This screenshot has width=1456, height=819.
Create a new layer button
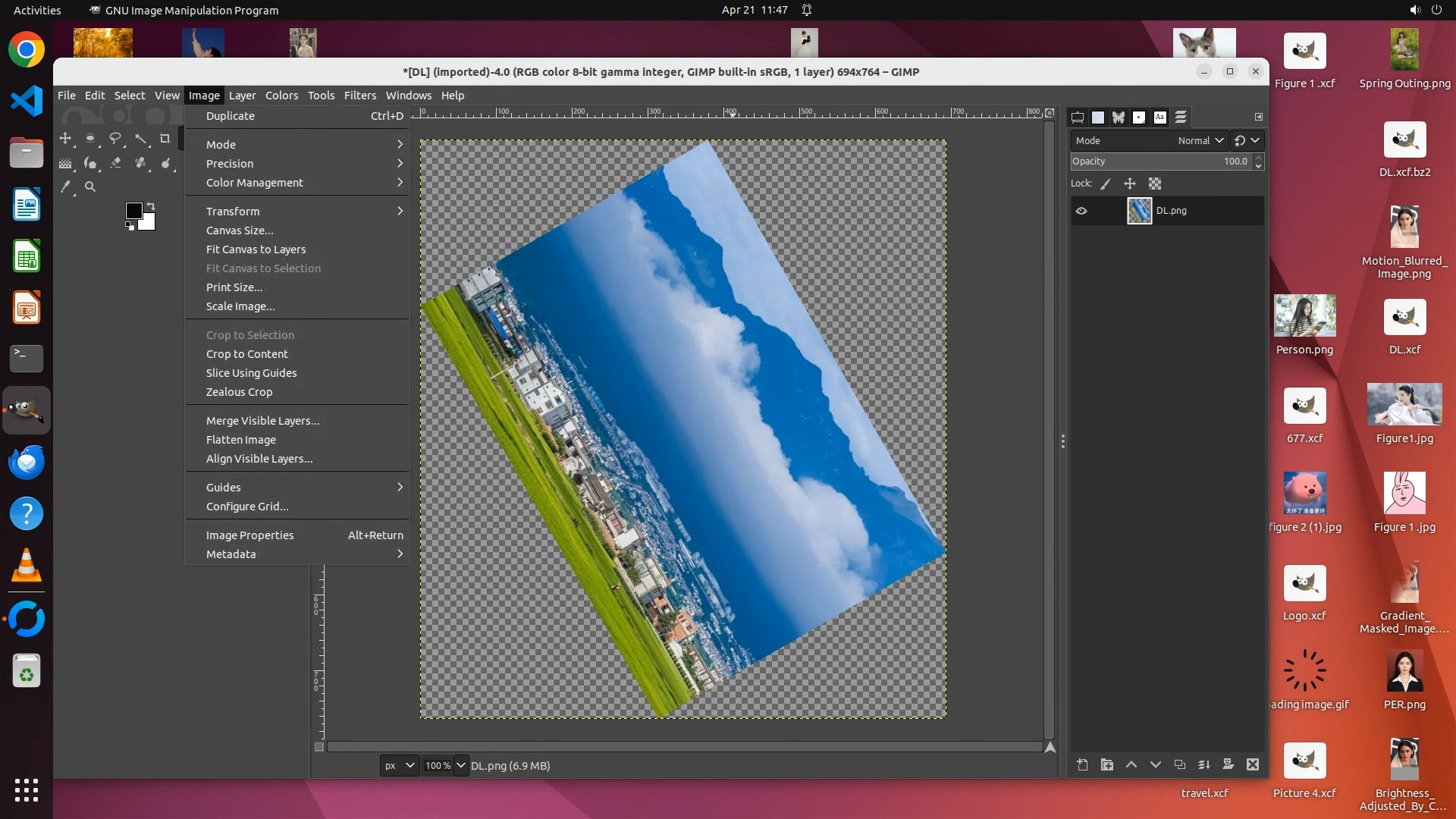(1082, 764)
